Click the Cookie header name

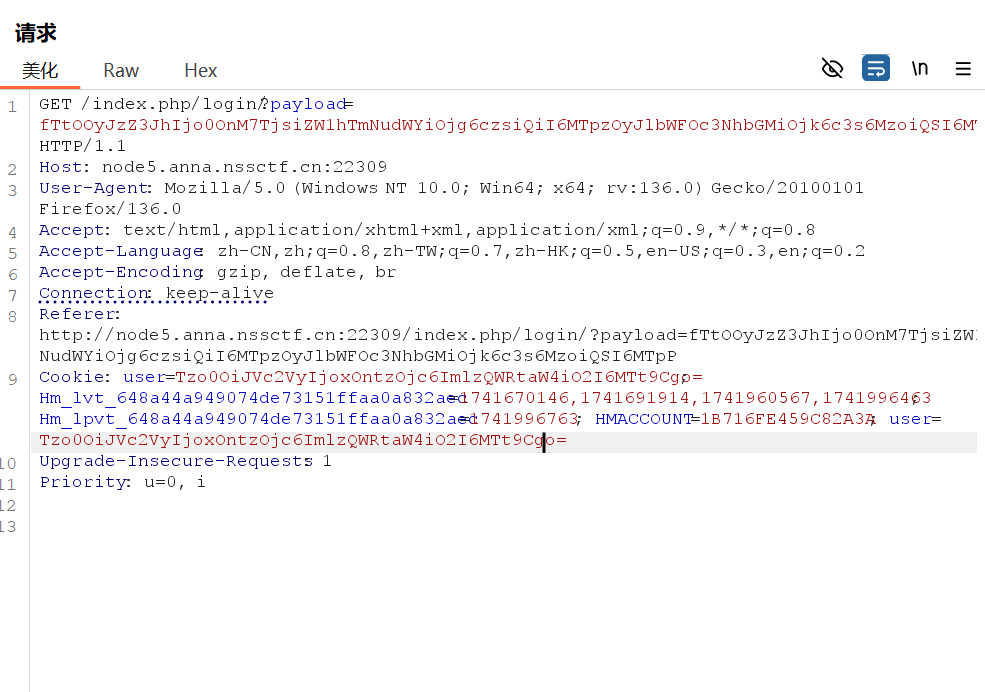tap(72, 377)
